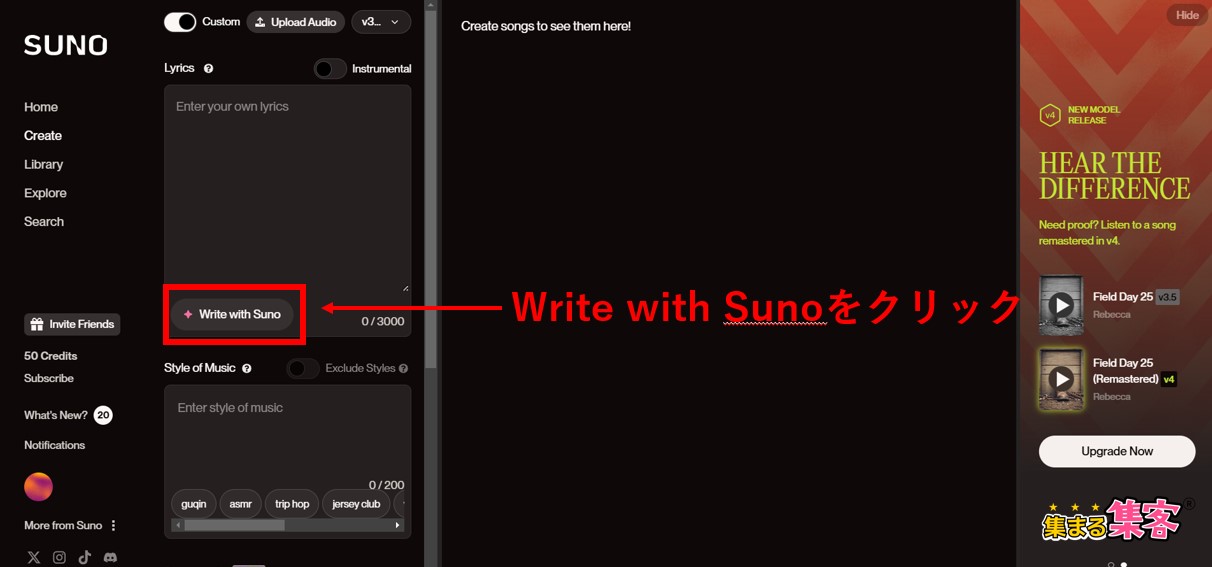
Task: Click Write with Suno button
Action: [x=232, y=314]
